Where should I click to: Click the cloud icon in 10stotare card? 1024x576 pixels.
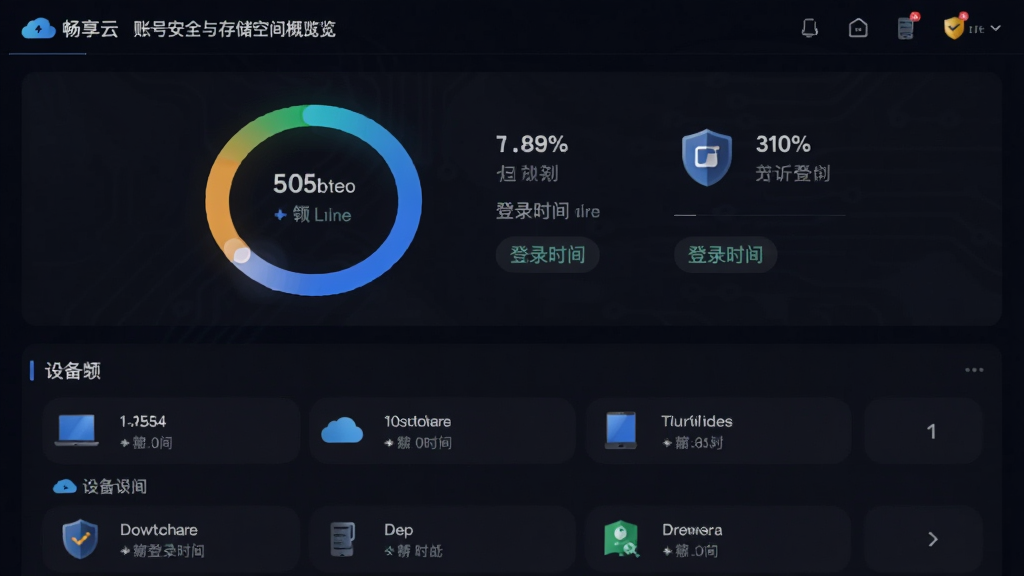pyautogui.click(x=342, y=431)
